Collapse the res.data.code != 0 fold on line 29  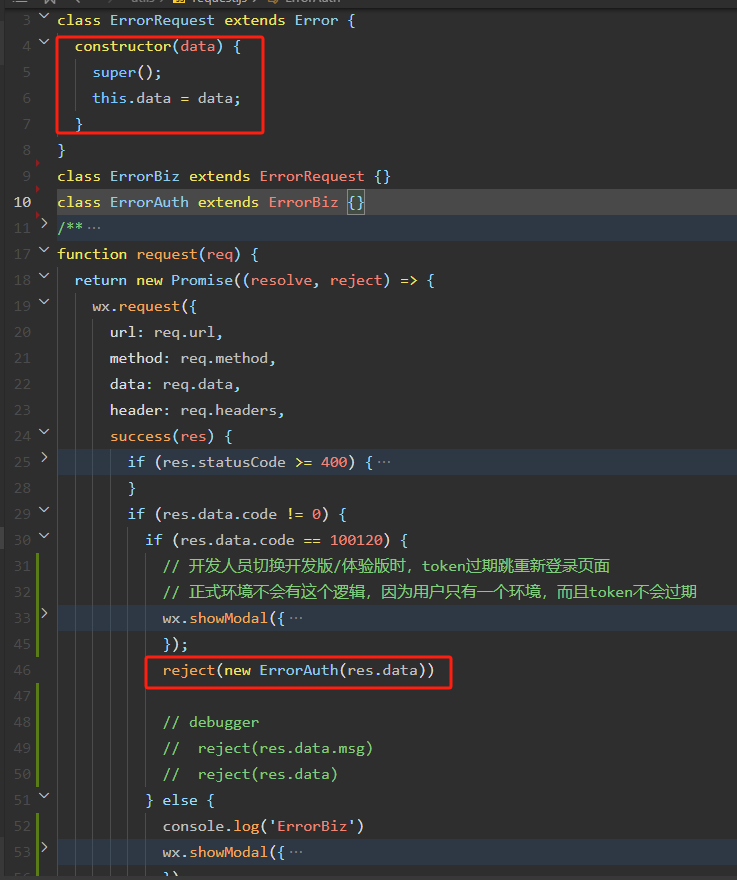(44, 510)
